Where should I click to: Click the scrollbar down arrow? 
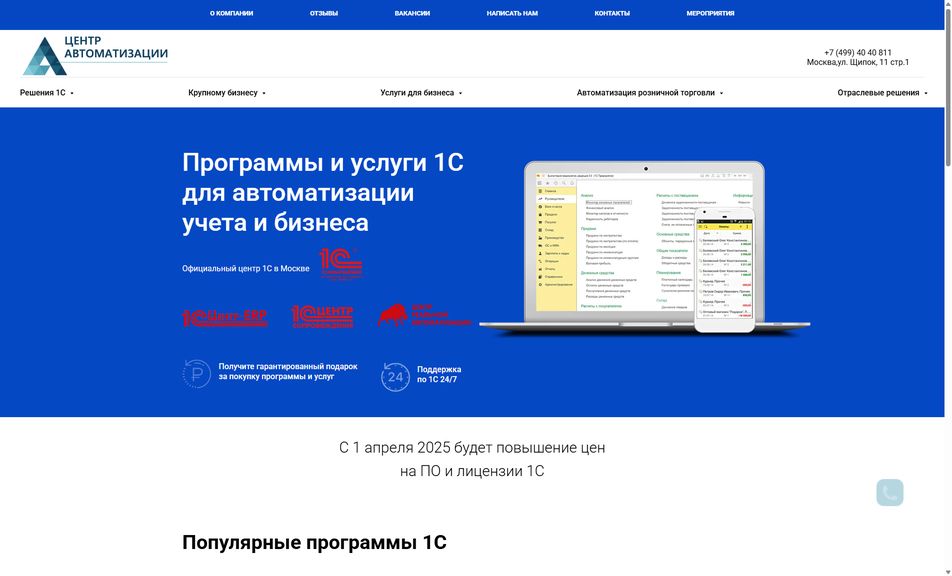tap(948, 572)
